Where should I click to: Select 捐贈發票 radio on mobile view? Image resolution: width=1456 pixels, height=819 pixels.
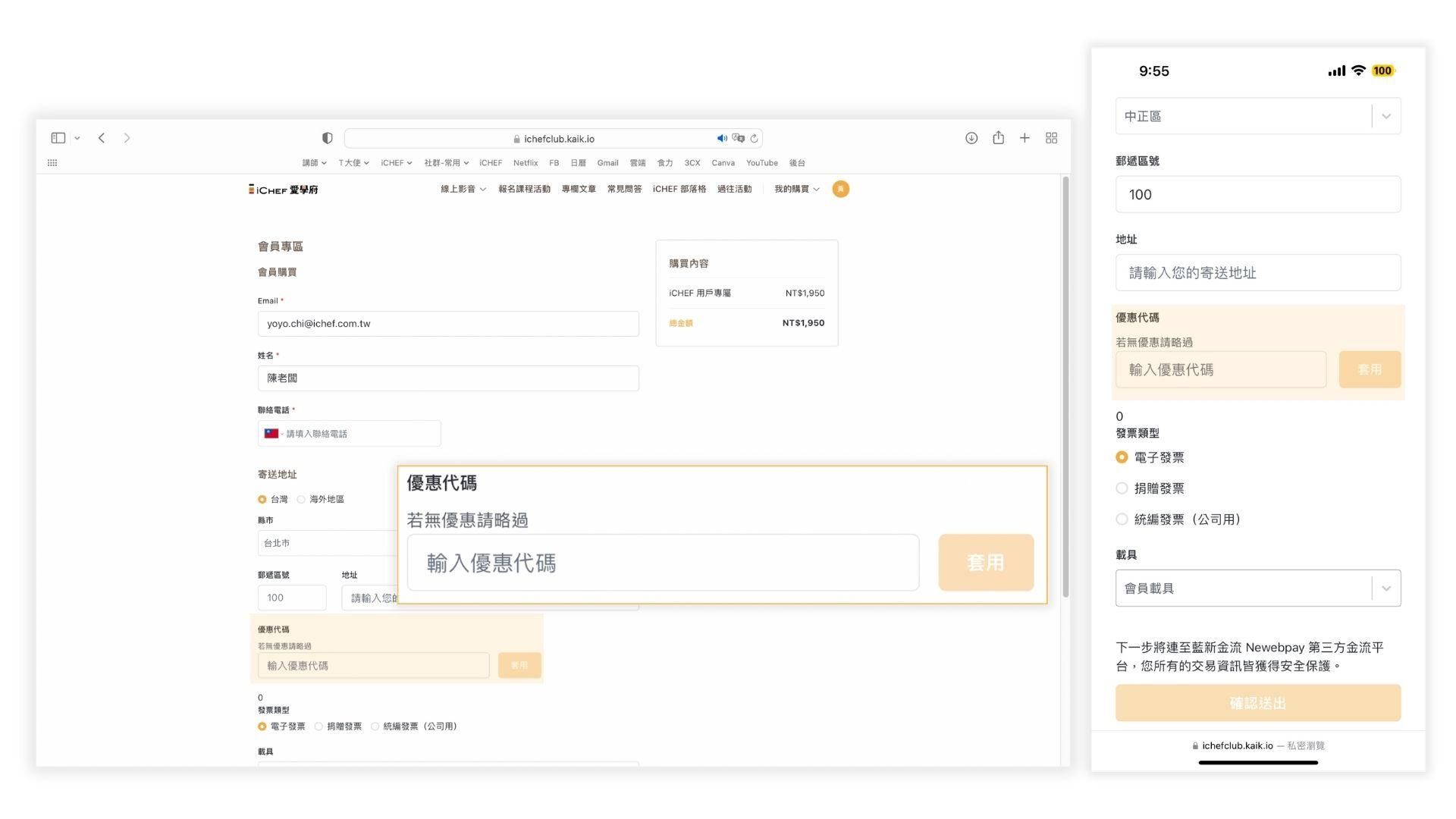click(x=1122, y=488)
